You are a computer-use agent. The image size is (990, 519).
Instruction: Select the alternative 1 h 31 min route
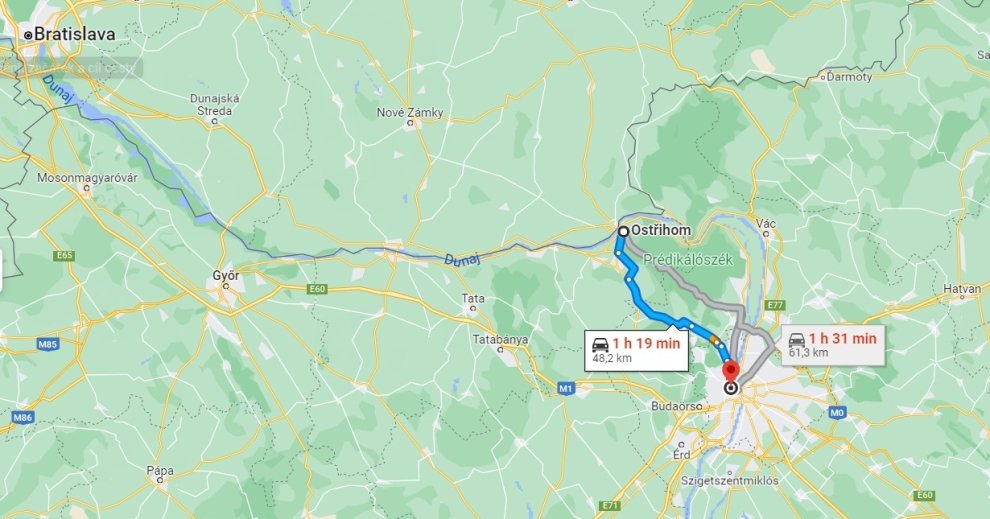pos(833,345)
